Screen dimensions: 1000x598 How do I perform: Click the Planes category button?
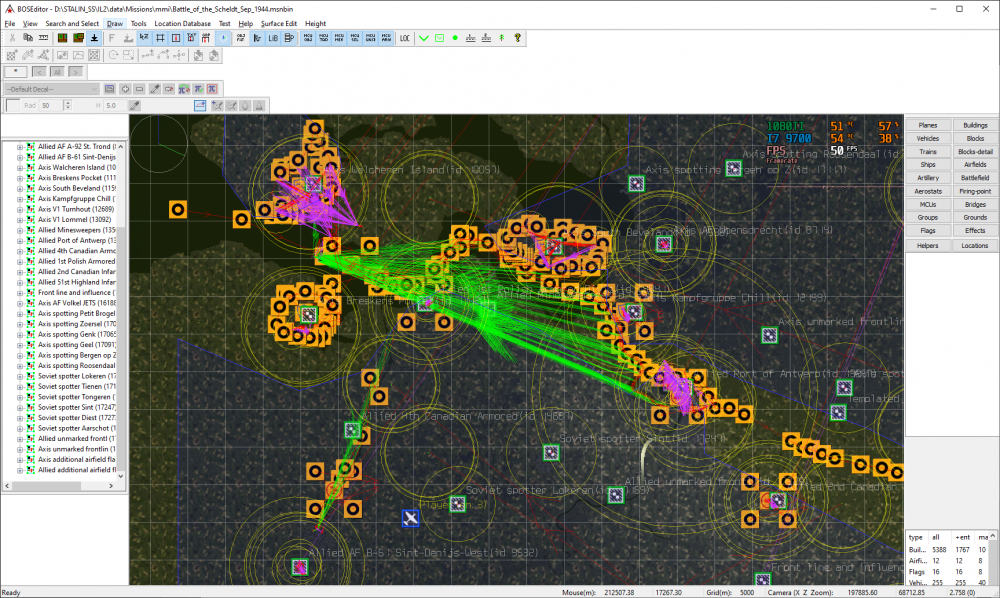point(927,125)
